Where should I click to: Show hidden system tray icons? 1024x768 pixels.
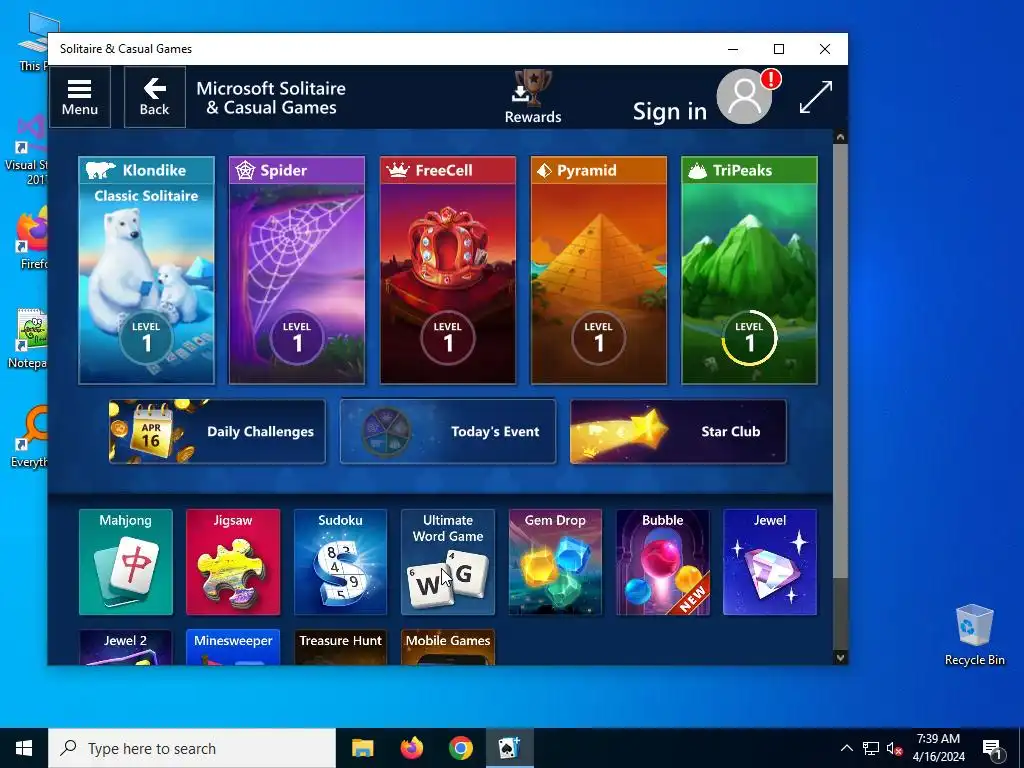(846, 748)
